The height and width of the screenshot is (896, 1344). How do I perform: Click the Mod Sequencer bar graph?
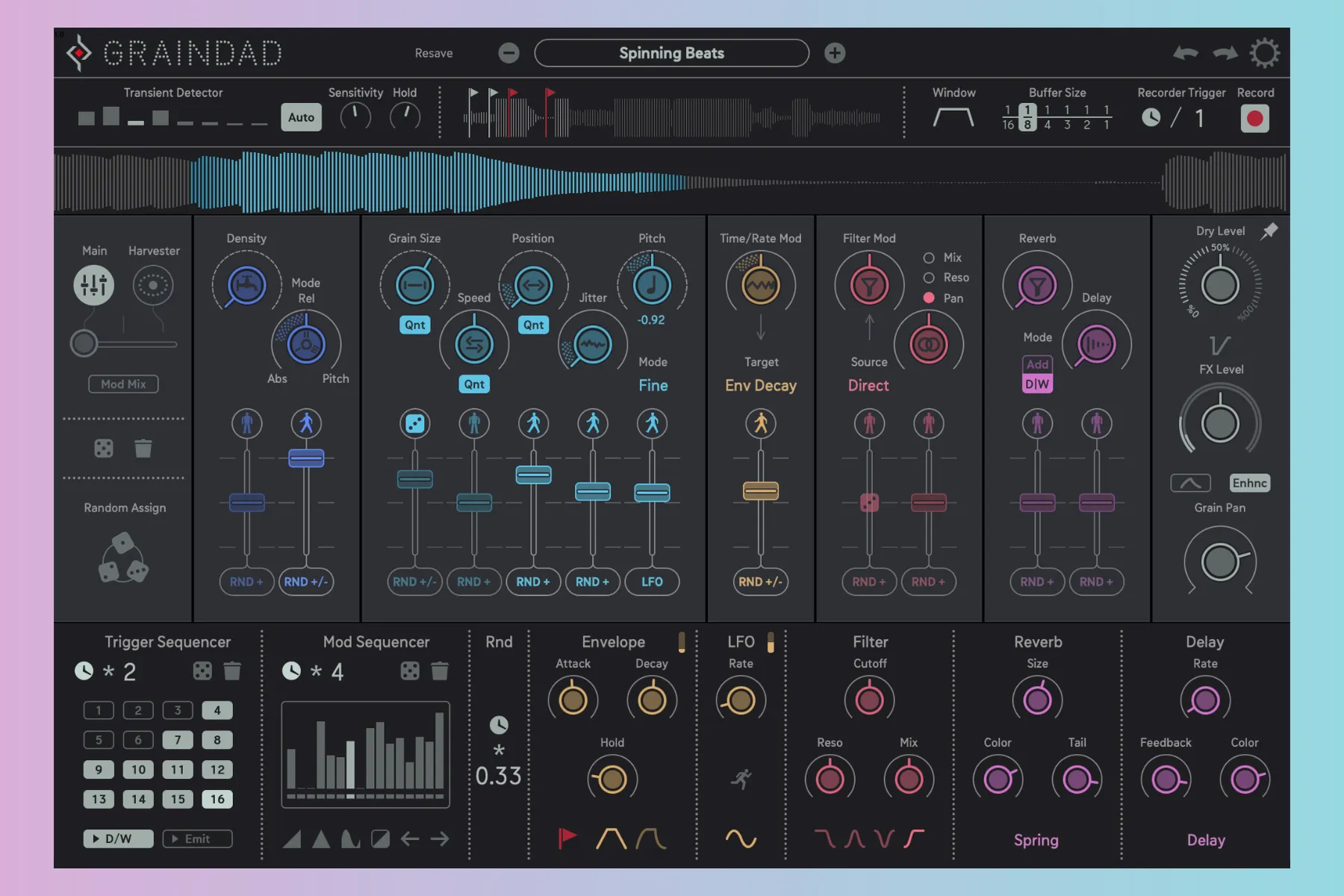coord(365,754)
